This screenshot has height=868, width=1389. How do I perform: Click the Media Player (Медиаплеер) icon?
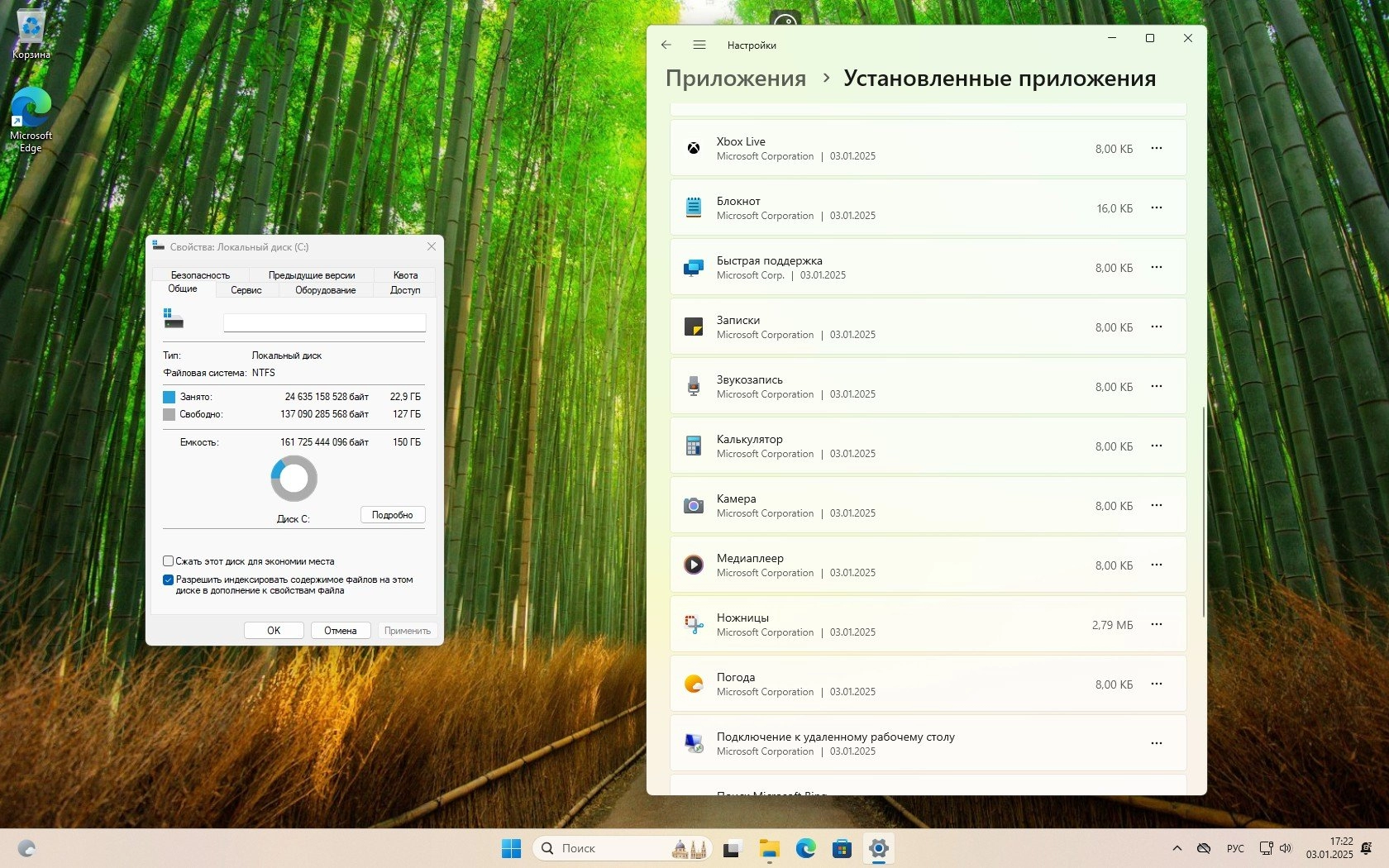(694, 565)
